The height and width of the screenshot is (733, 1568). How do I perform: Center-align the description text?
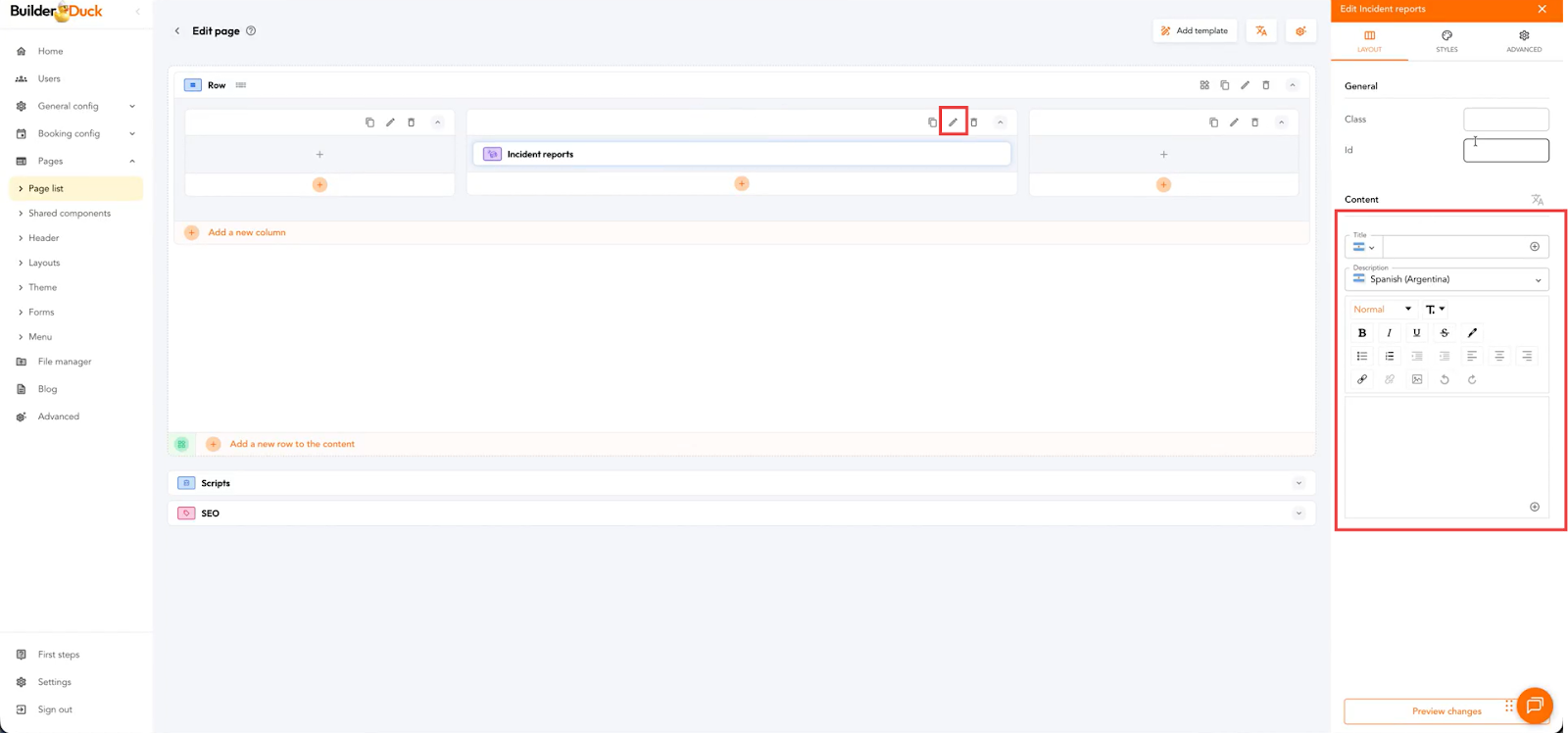point(1498,356)
